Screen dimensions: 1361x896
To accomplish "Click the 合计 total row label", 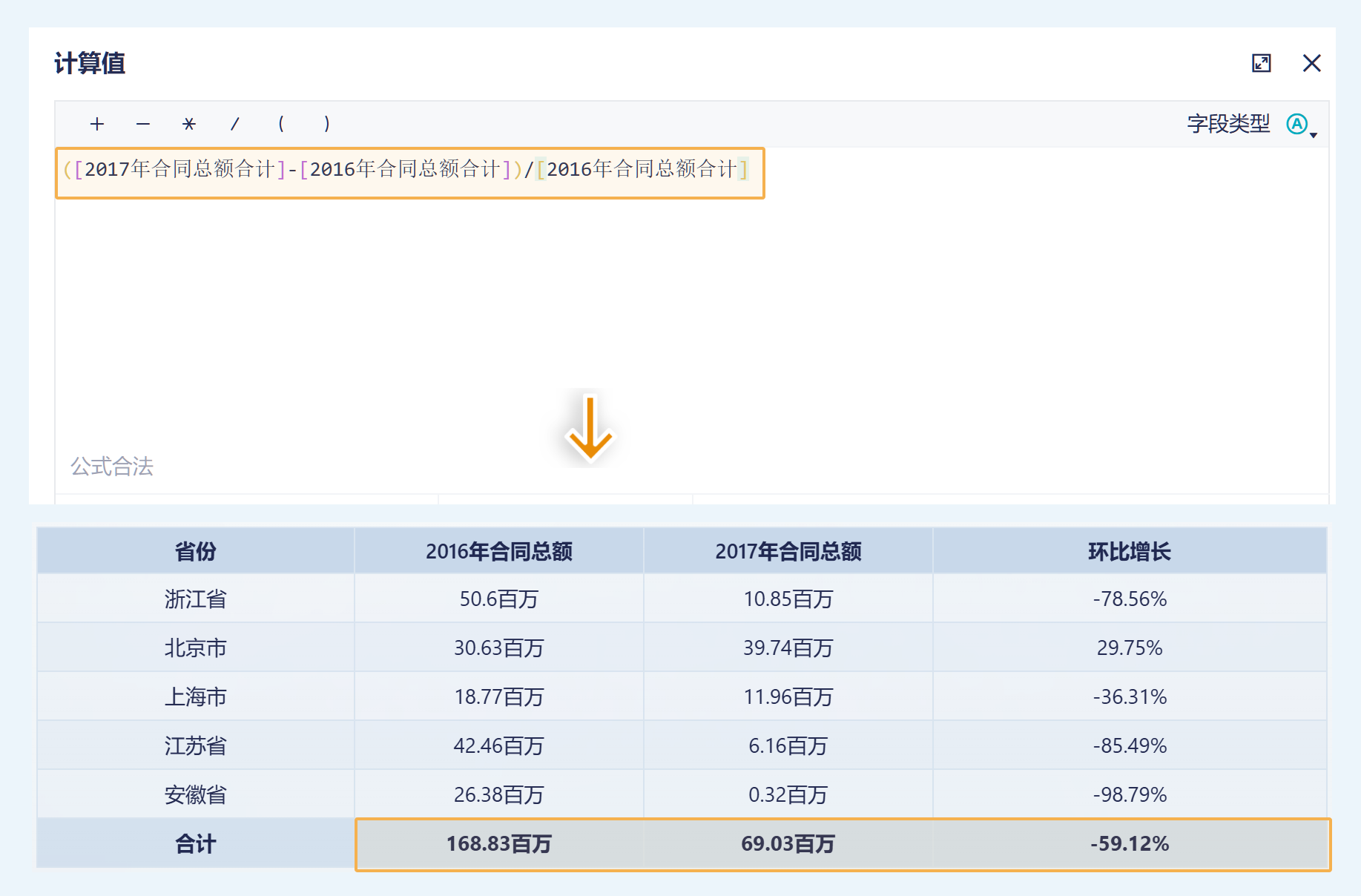I will [196, 843].
